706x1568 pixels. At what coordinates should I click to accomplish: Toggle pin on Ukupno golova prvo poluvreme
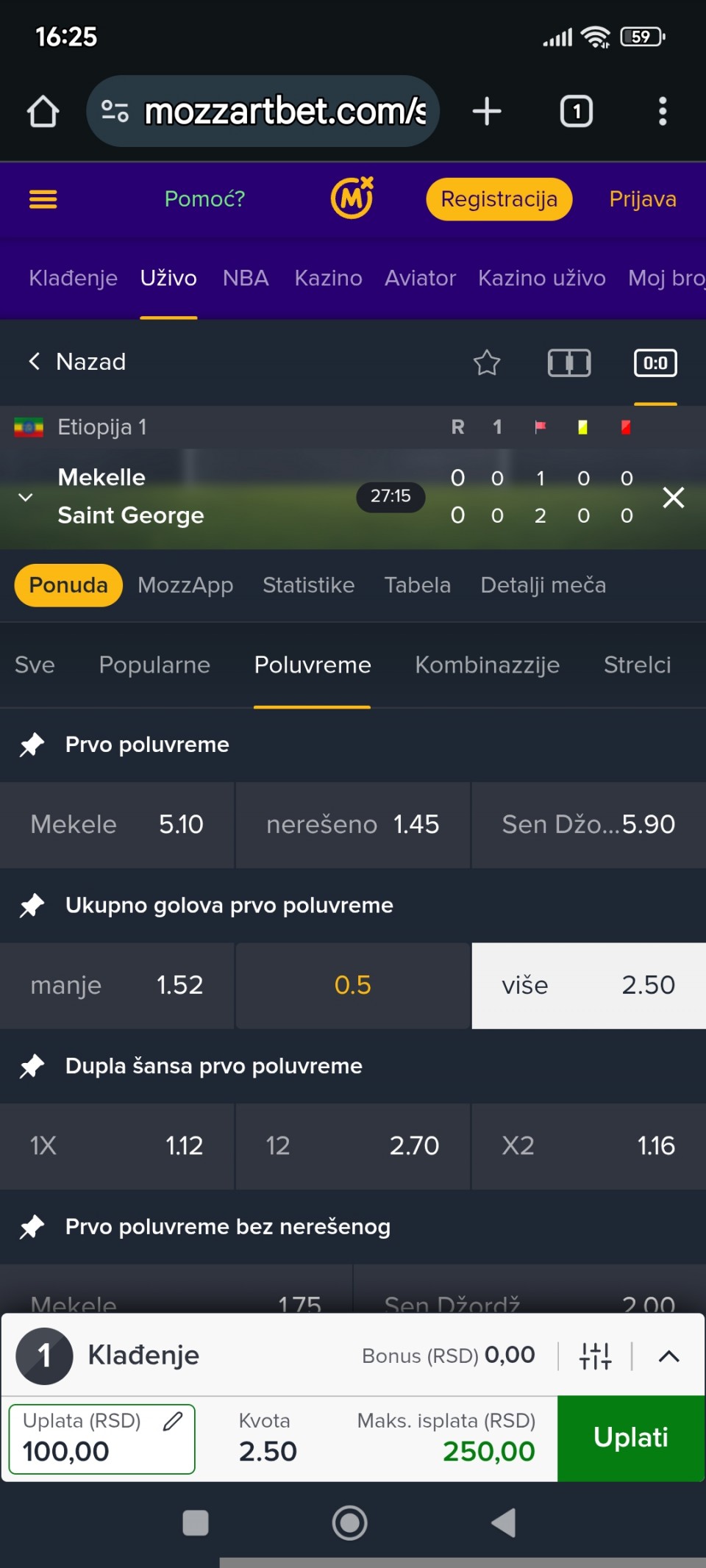point(32,906)
